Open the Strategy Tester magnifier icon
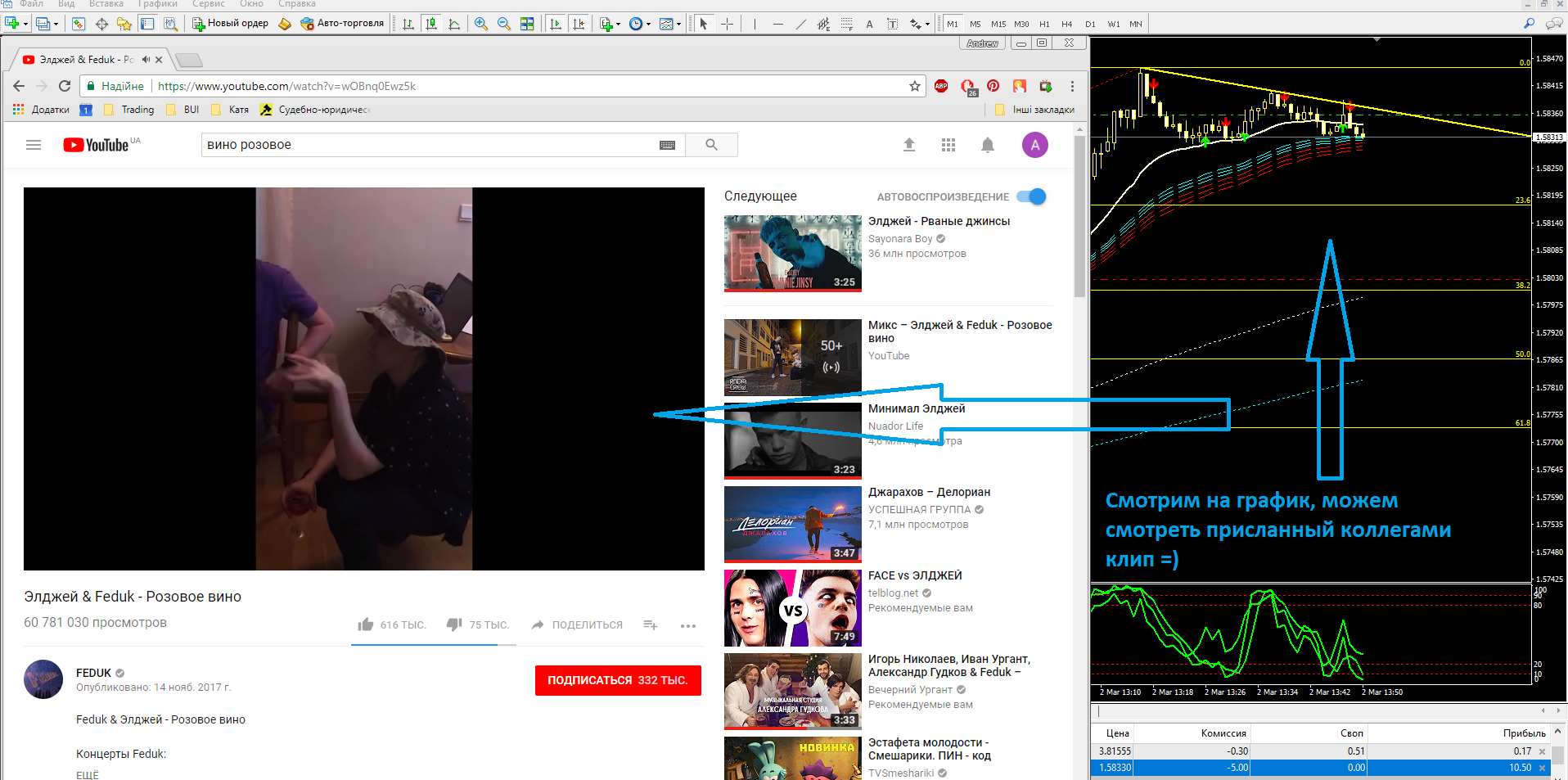 [x=170, y=24]
